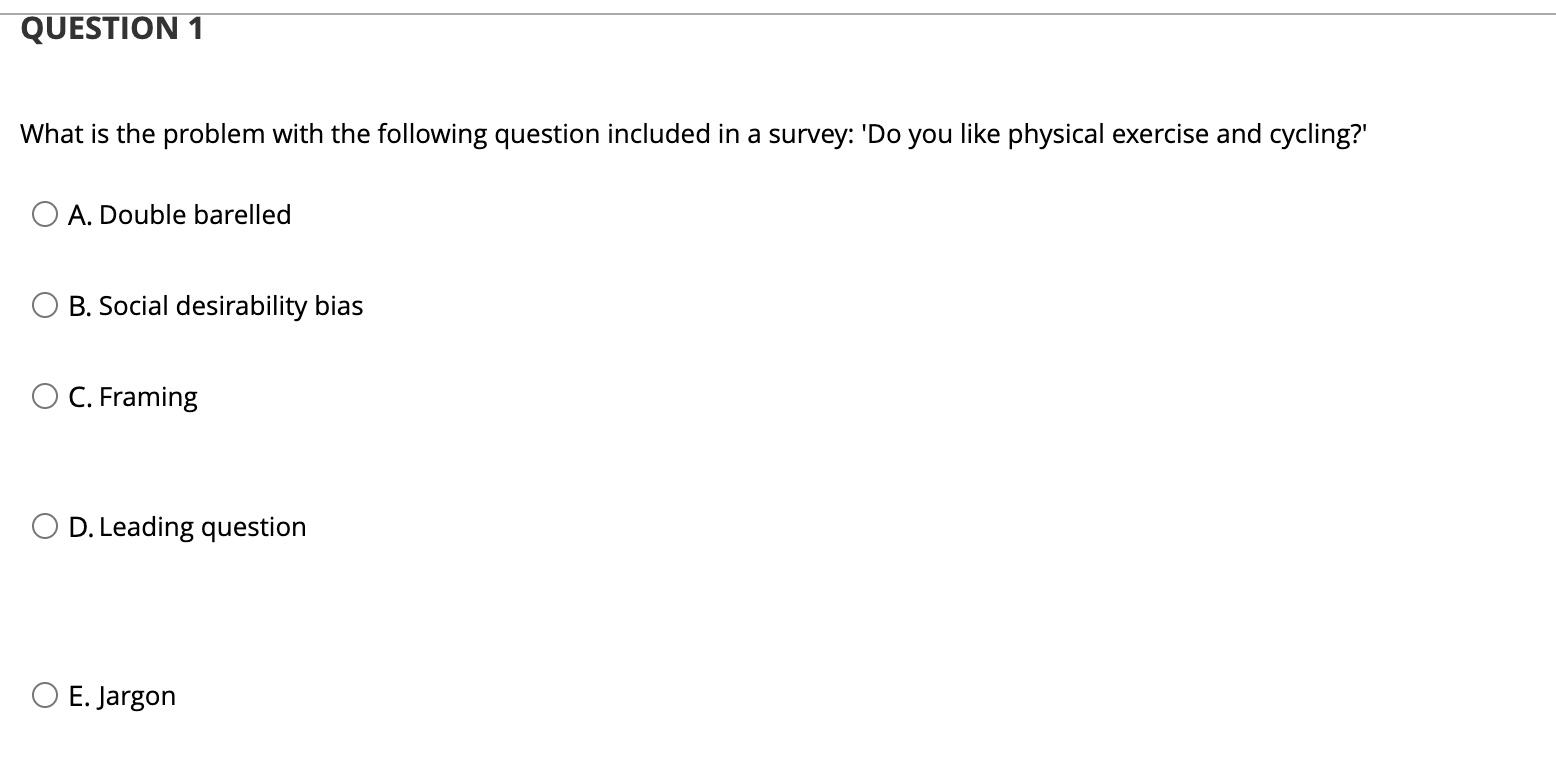Click the circle next to 'Double barelled'
Image resolution: width=1556 pixels, height=770 pixels.
click(44, 213)
